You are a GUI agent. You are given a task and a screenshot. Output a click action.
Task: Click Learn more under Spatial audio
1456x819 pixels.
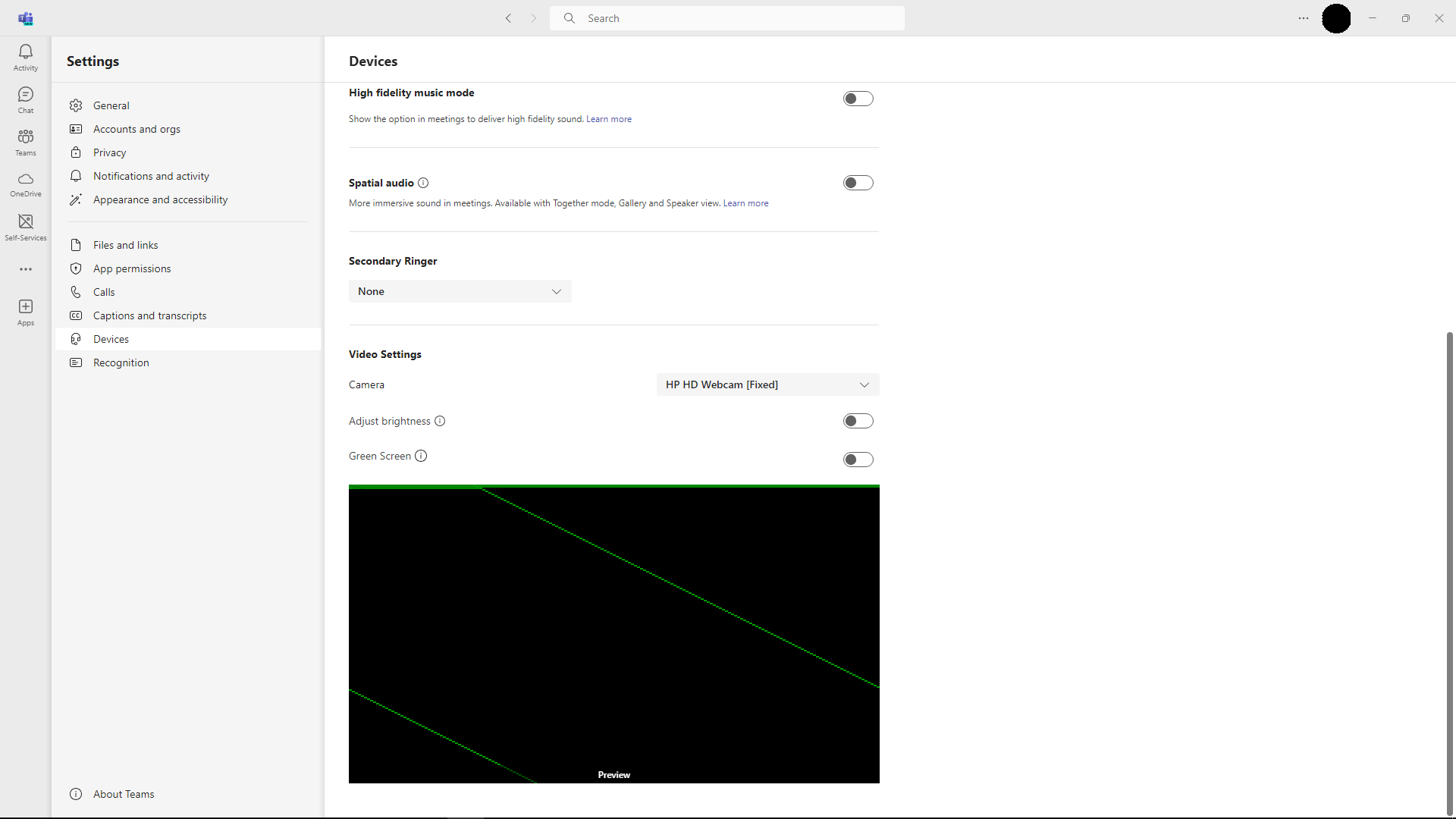click(745, 203)
